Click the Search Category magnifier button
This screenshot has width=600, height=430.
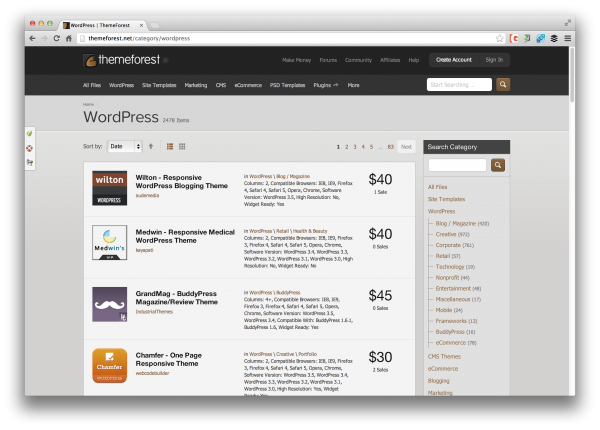pyautogui.click(x=498, y=165)
